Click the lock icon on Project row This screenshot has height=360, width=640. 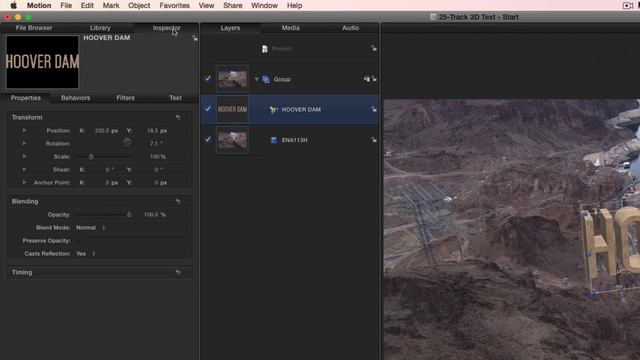click(374, 49)
